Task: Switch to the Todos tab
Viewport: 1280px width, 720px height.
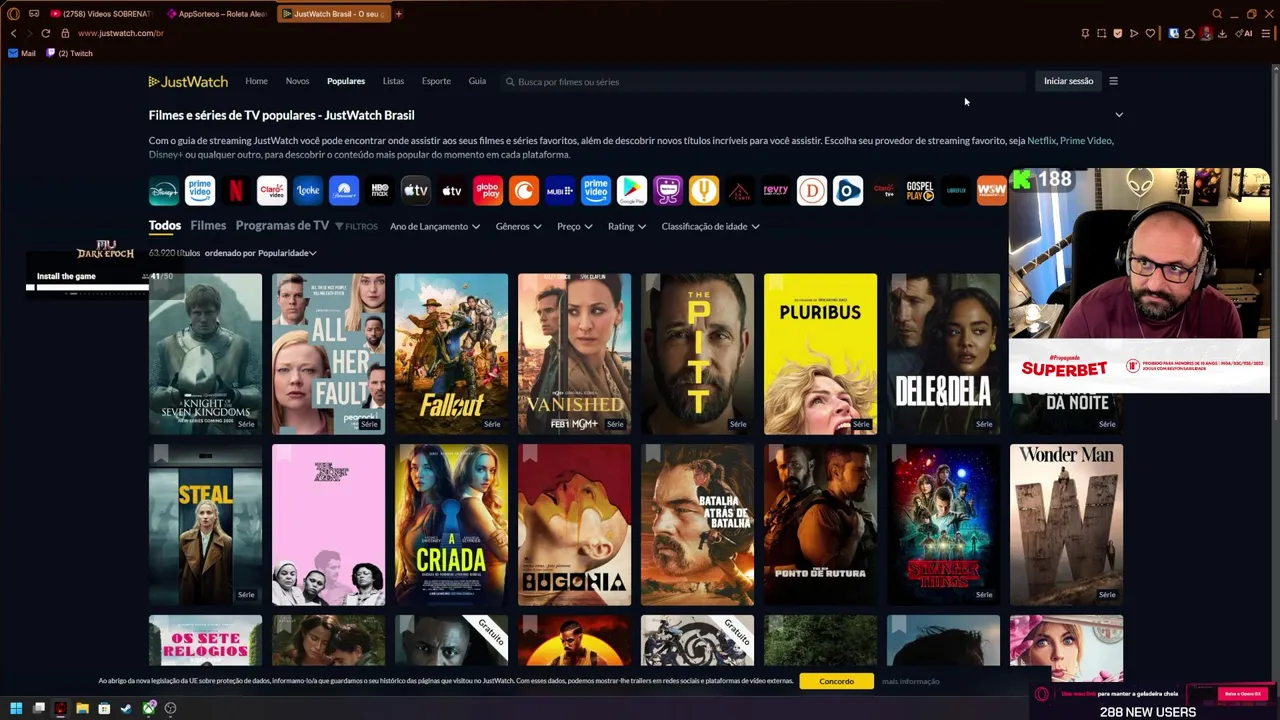Action: coord(165,226)
